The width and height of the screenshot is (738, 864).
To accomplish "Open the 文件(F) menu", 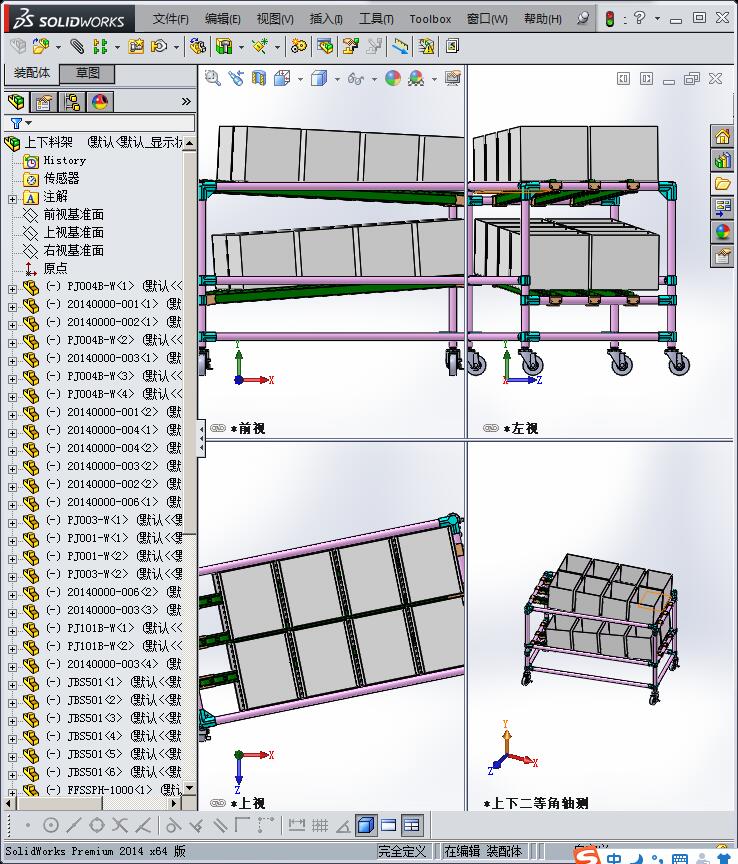I will [170, 19].
